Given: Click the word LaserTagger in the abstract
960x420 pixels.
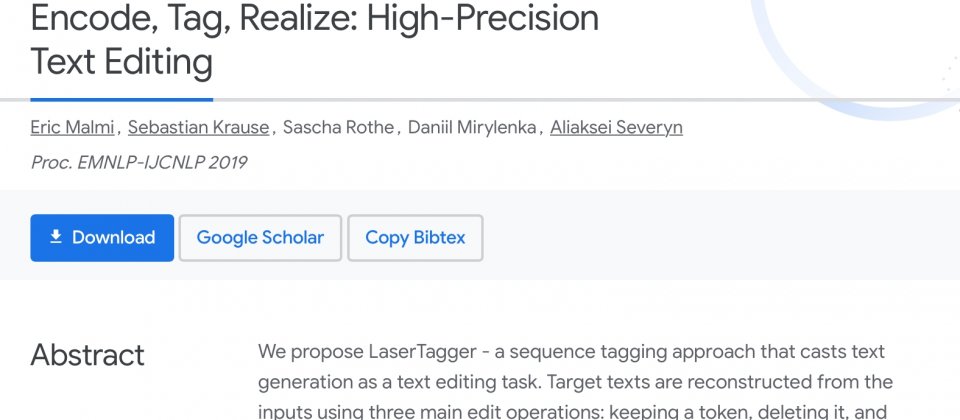Looking at the screenshot, I should tap(422, 353).
